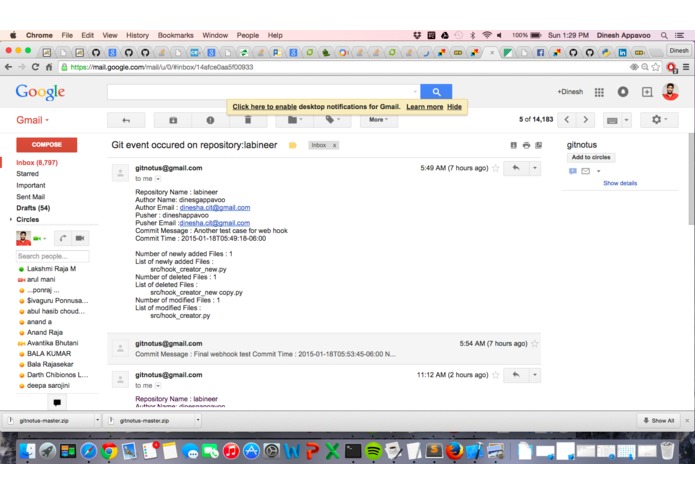Reload the page in Chrome
The height and width of the screenshot is (494, 695).
tap(35, 67)
